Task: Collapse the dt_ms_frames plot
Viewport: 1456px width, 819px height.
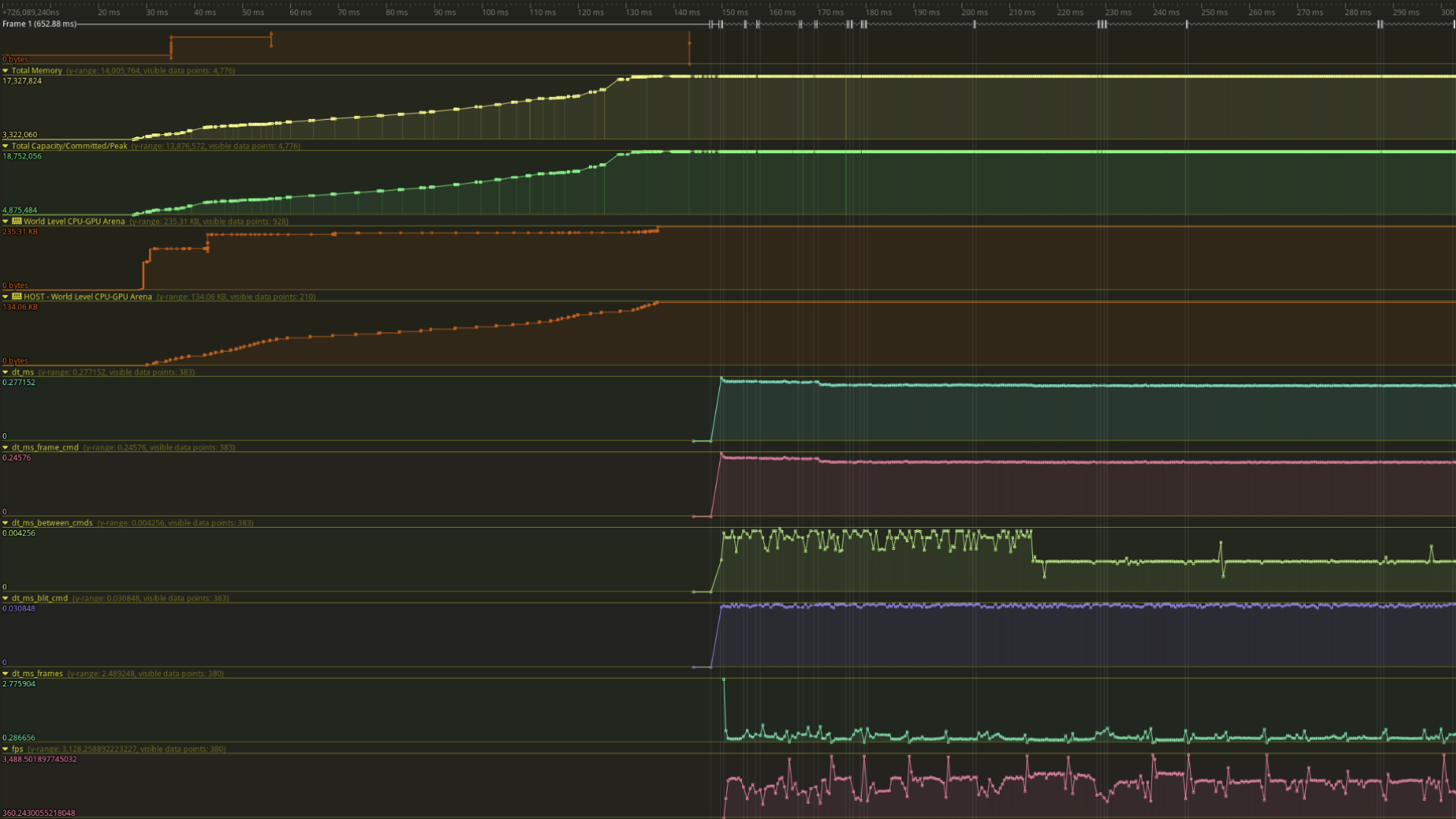Action: (5, 673)
